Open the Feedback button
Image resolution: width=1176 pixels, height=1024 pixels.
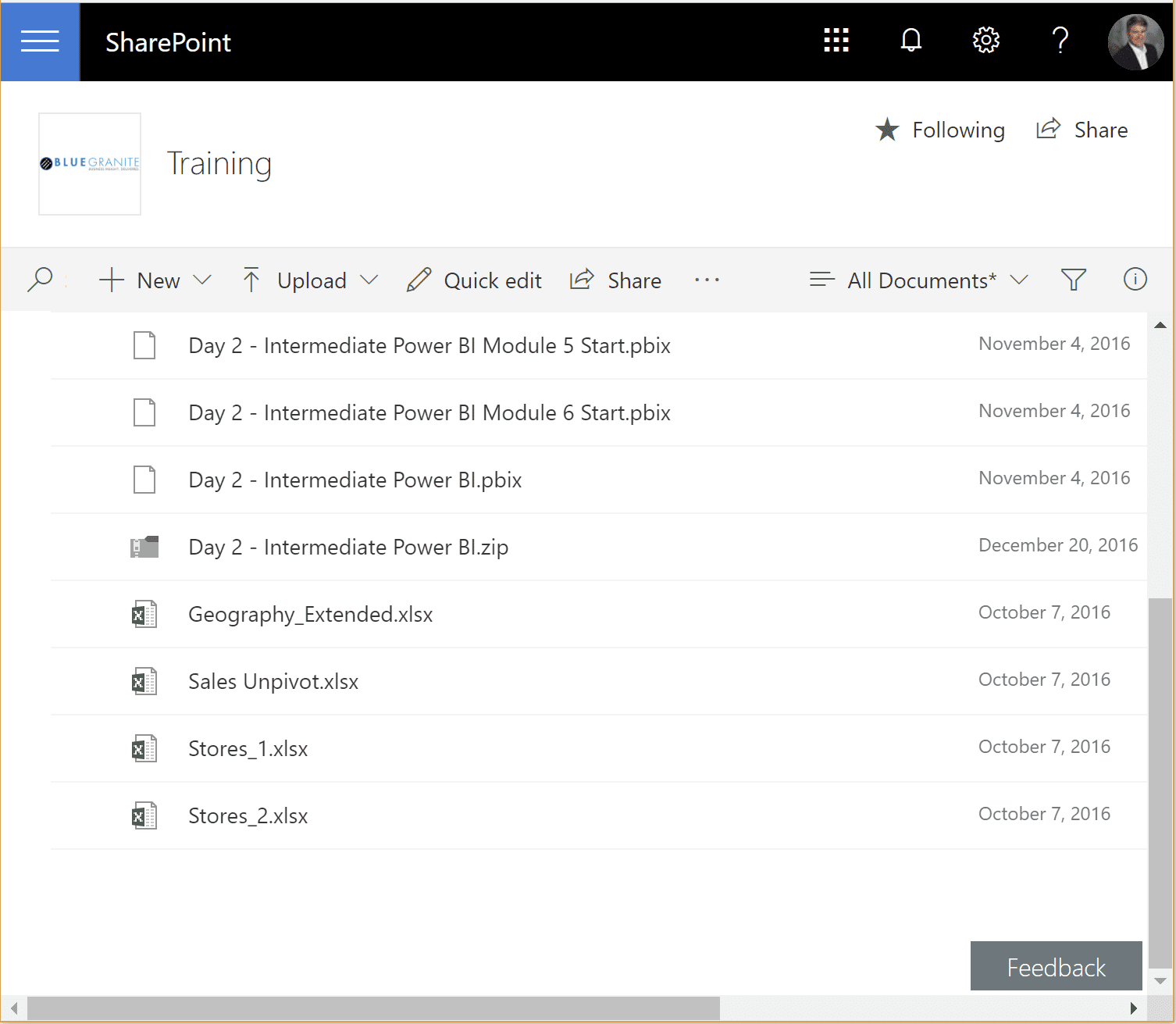[1056, 966]
